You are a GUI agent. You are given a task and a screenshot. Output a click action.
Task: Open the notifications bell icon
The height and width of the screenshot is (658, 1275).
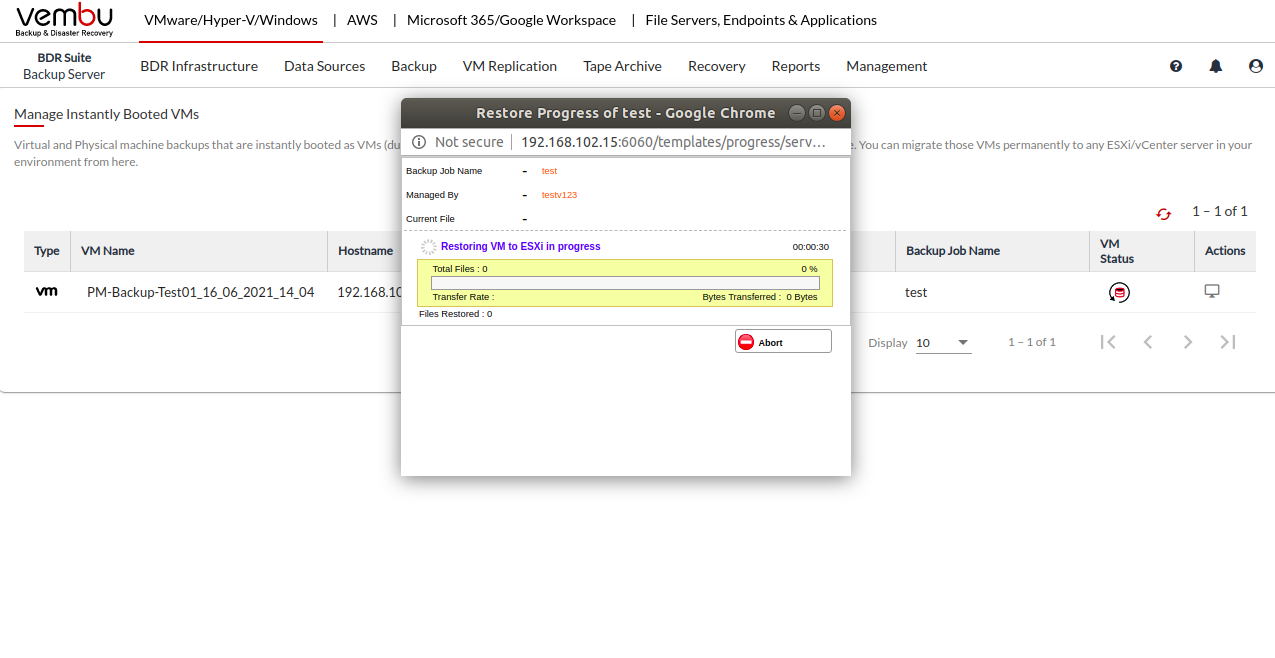(1216, 66)
